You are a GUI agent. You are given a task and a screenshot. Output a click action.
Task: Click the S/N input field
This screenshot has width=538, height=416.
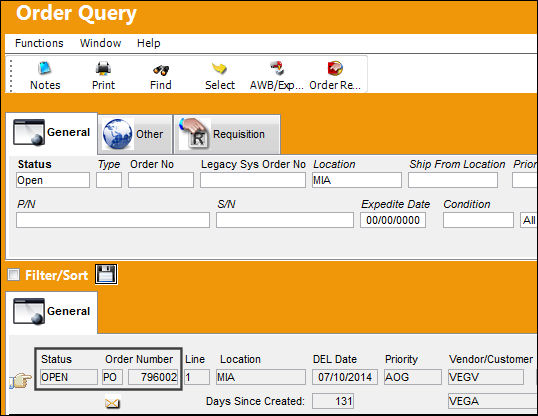tap(285, 220)
